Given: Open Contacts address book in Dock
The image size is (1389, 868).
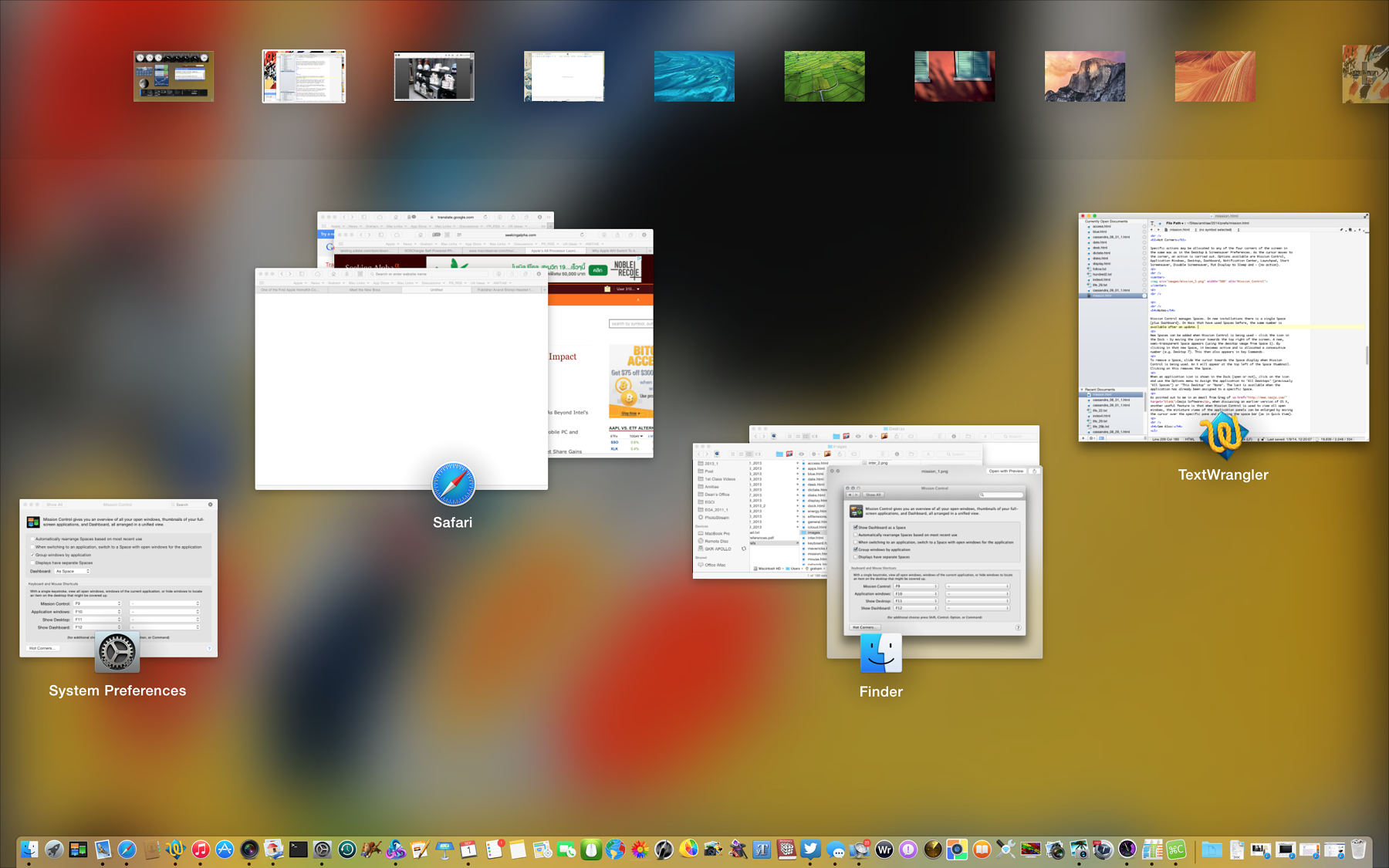Looking at the screenshot, I should coord(152,849).
